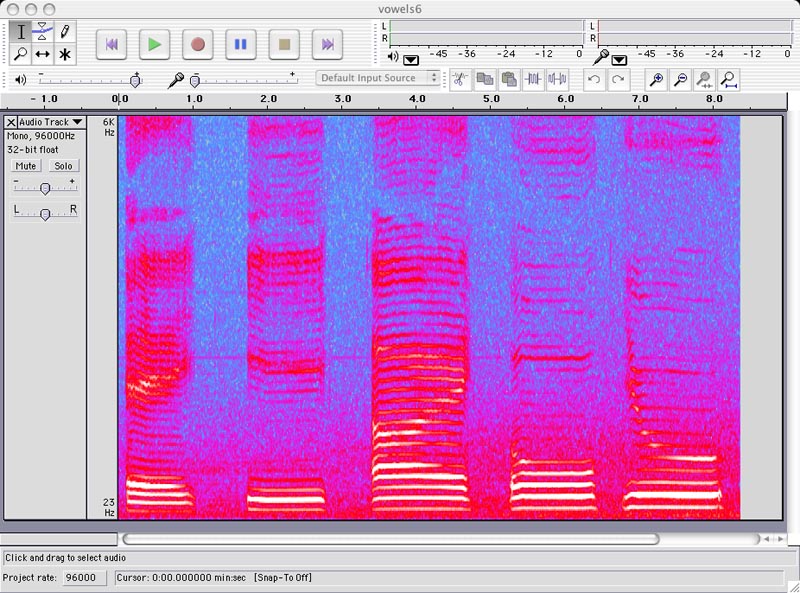This screenshot has height=593, width=800.
Task: Select the Selection (I-beam) tool
Action: click(21, 32)
